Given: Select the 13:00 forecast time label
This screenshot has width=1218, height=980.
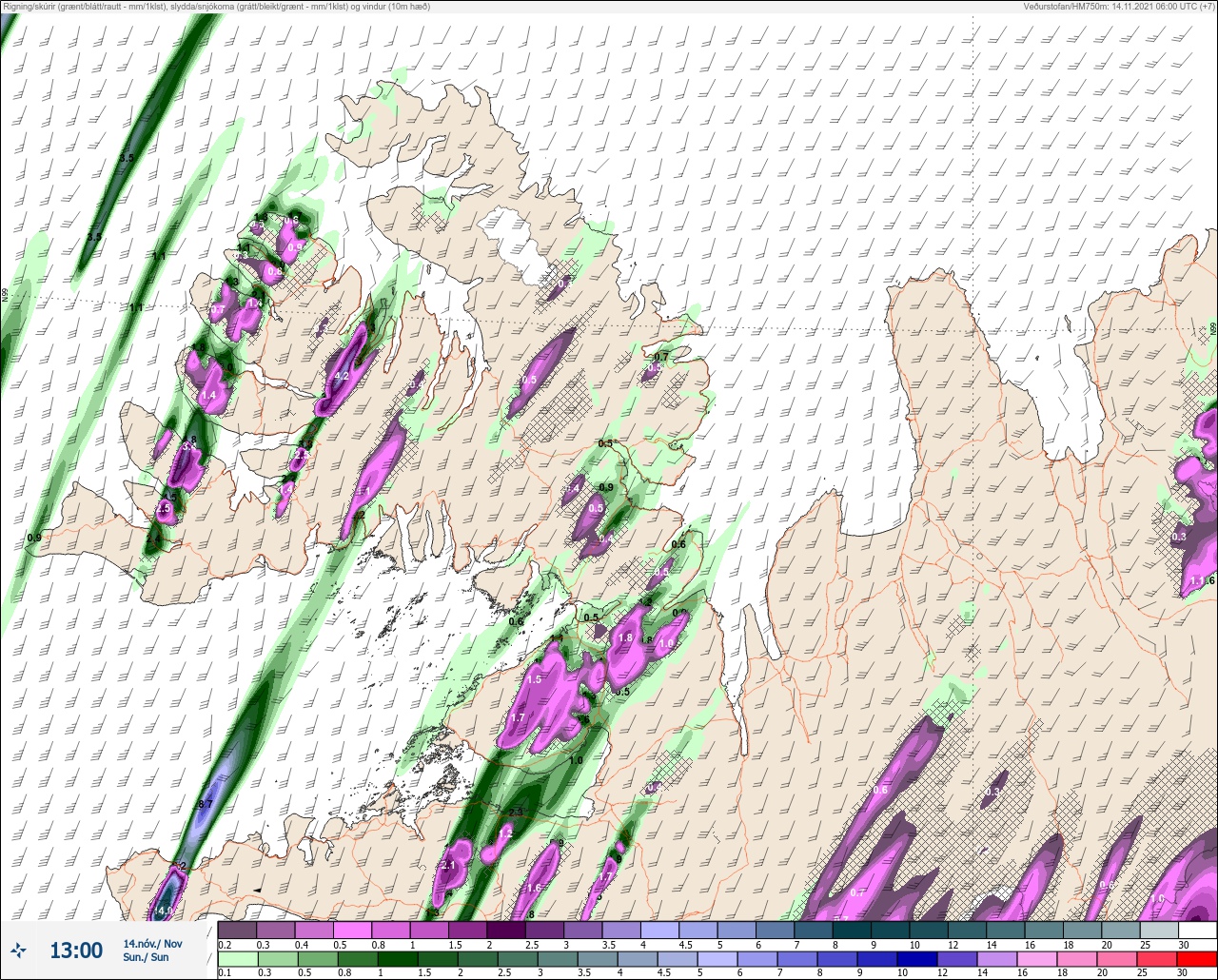Looking at the screenshot, I should pyautogui.click(x=76, y=951).
